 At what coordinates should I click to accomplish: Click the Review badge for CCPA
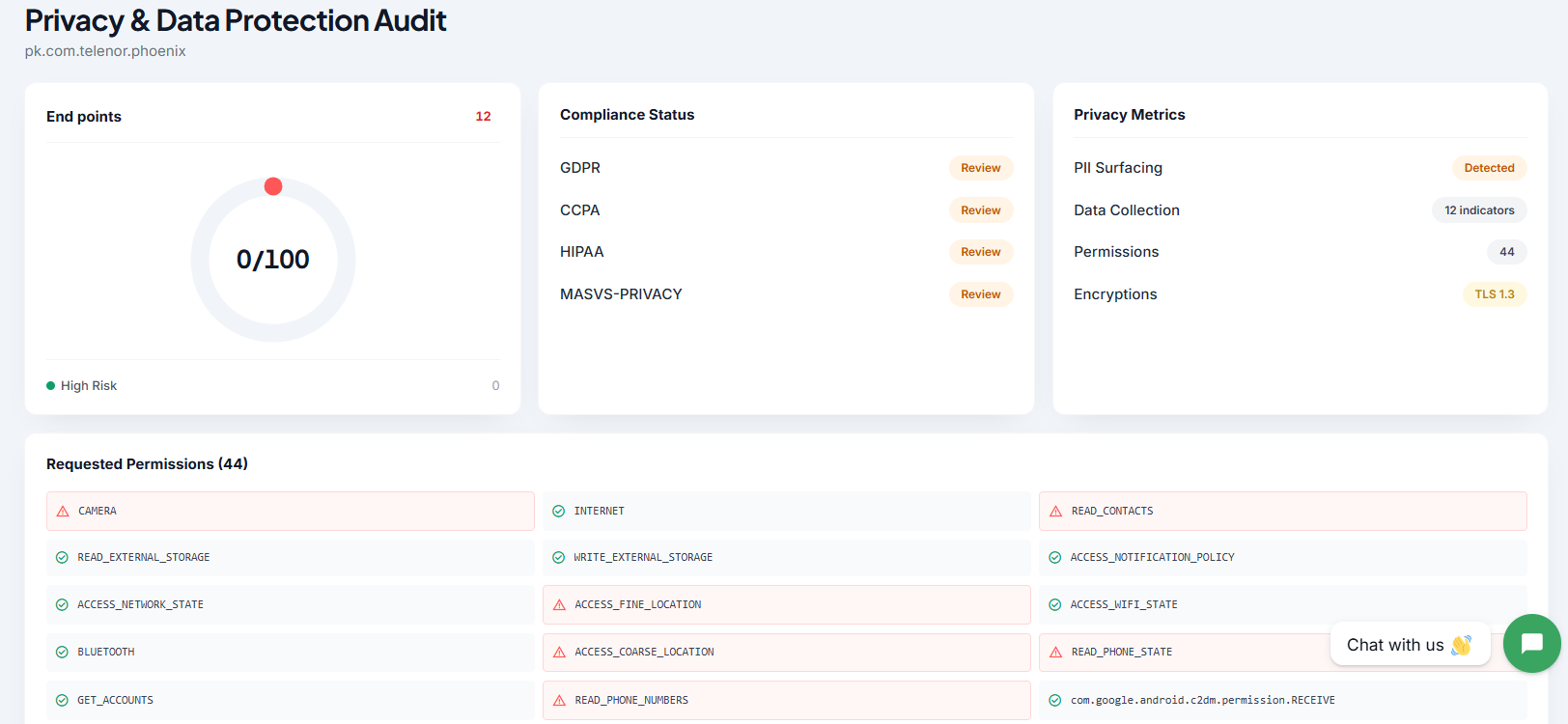pos(981,210)
